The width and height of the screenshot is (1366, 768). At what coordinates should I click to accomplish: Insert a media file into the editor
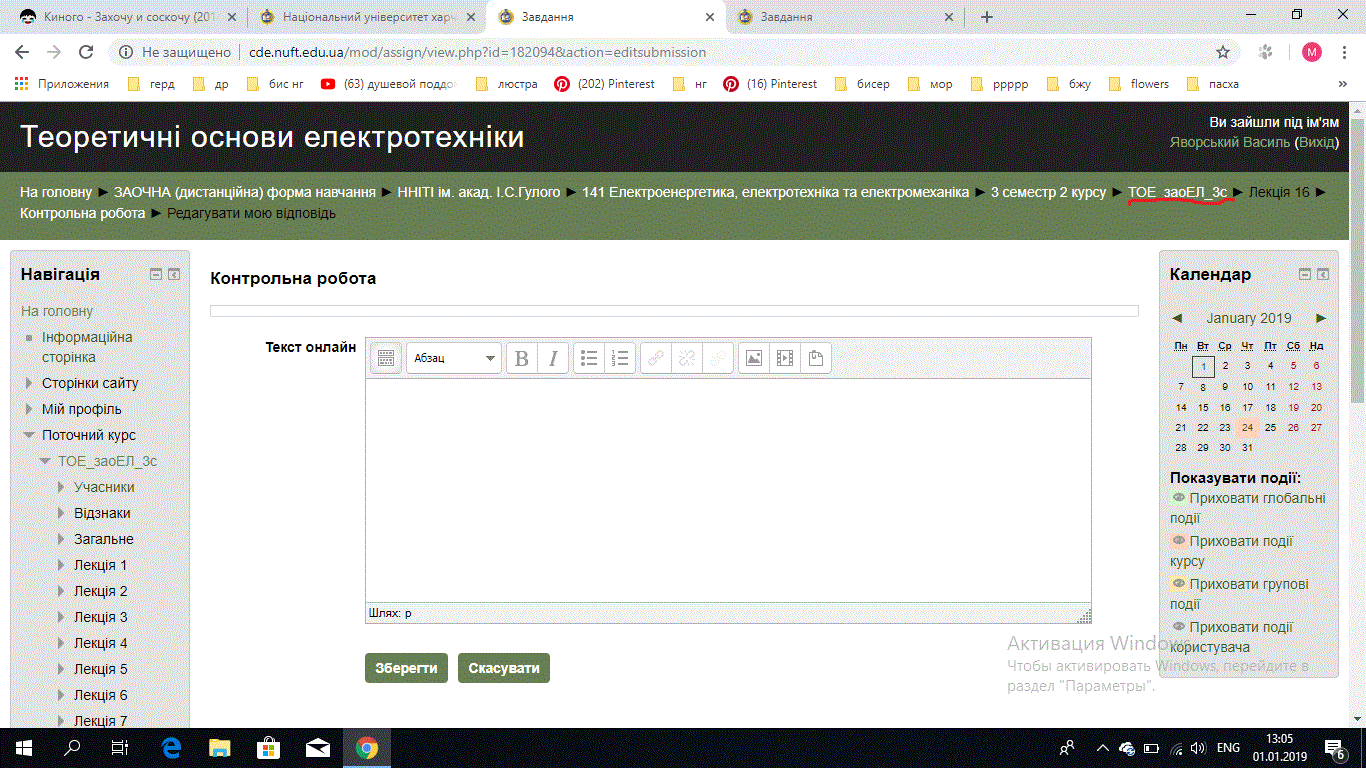[x=784, y=357]
